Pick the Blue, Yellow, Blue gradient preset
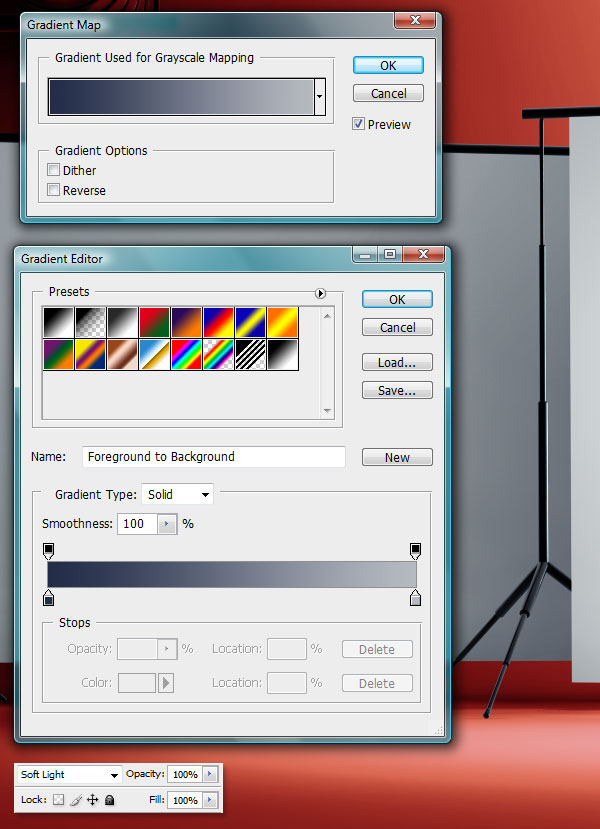The height and width of the screenshot is (829, 600). pyautogui.click(x=250, y=323)
